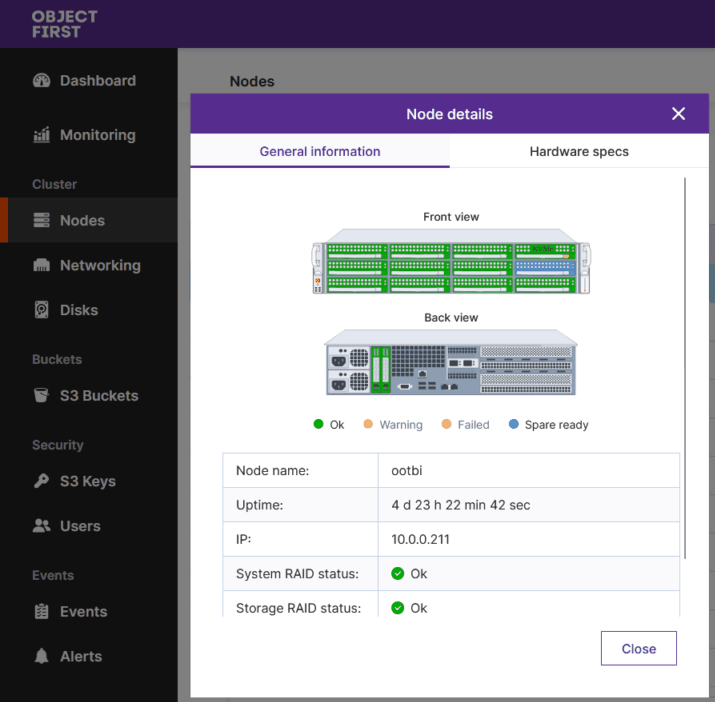This screenshot has width=715, height=702.
Task: Click the 'Back view' caption
Action: pyautogui.click(x=451, y=317)
